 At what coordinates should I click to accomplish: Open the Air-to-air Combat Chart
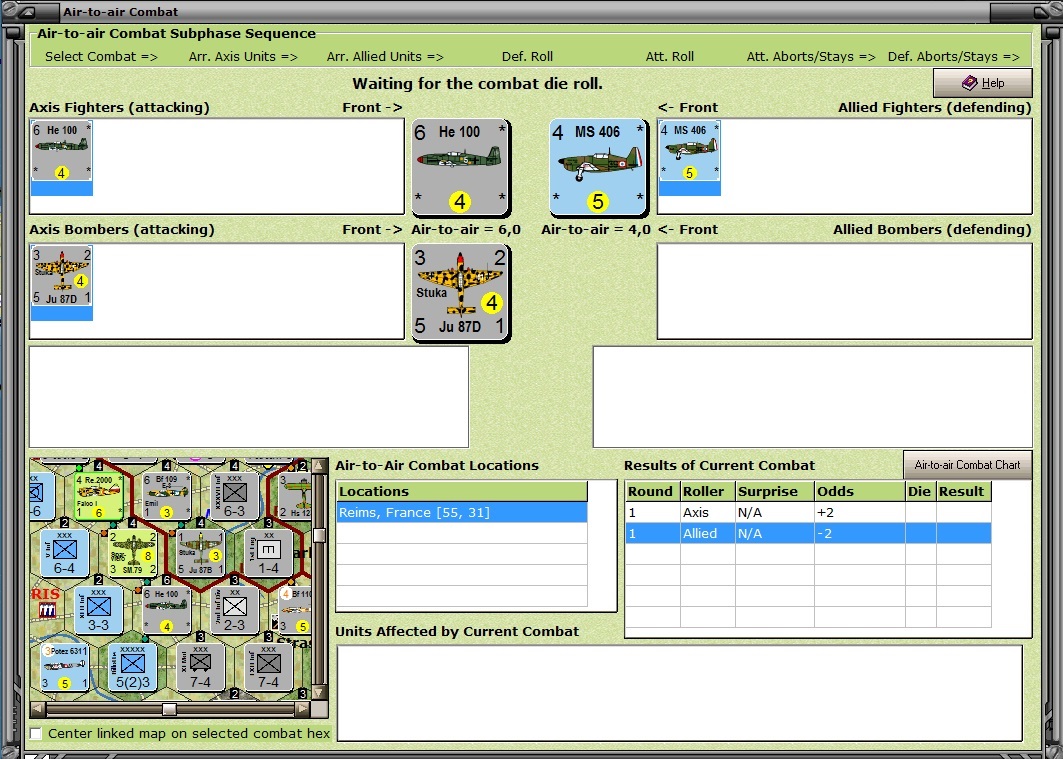(x=967, y=465)
